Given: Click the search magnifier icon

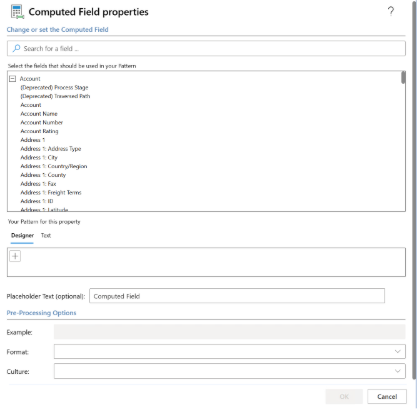Looking at the screenshot, I should coord(16,48).
